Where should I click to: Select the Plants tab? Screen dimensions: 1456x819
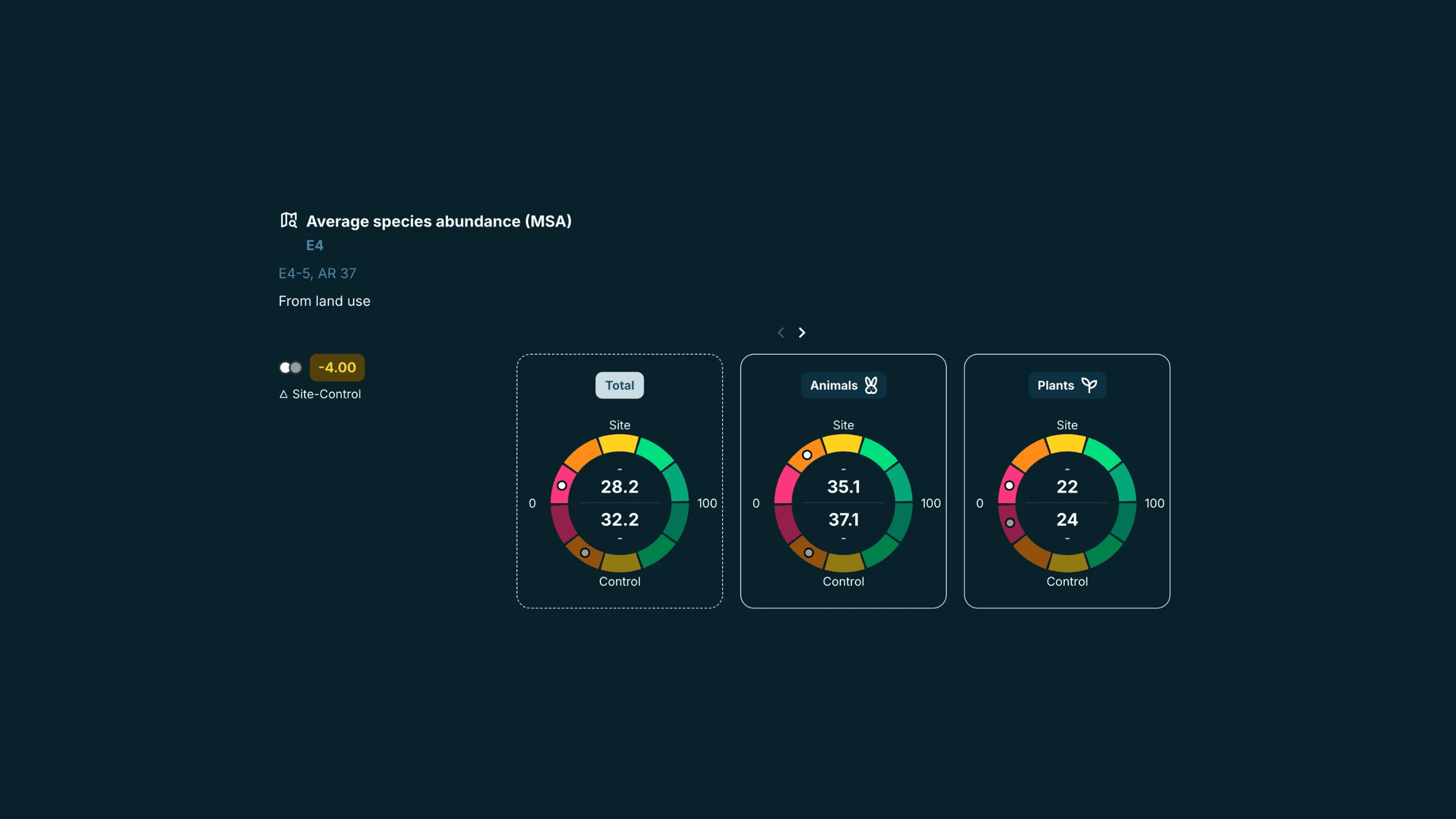coord(1067,385)
